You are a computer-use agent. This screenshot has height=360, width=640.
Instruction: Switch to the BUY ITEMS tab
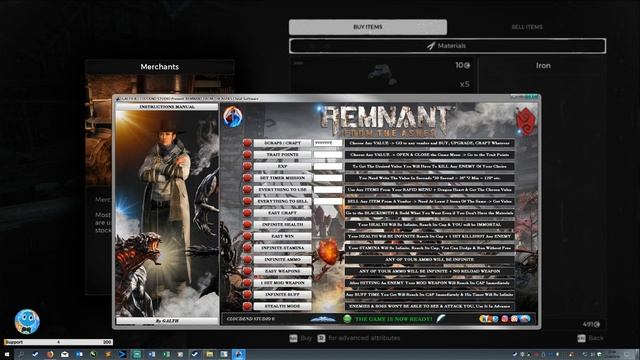coord(368,27)
